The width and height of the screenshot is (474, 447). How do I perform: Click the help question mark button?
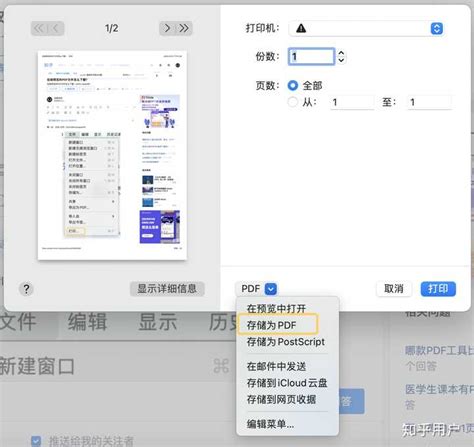[26, 289]
